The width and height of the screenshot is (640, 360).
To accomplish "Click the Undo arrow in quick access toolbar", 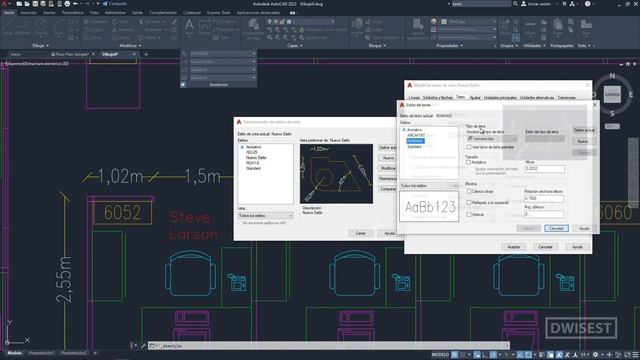I will point(76,4).
